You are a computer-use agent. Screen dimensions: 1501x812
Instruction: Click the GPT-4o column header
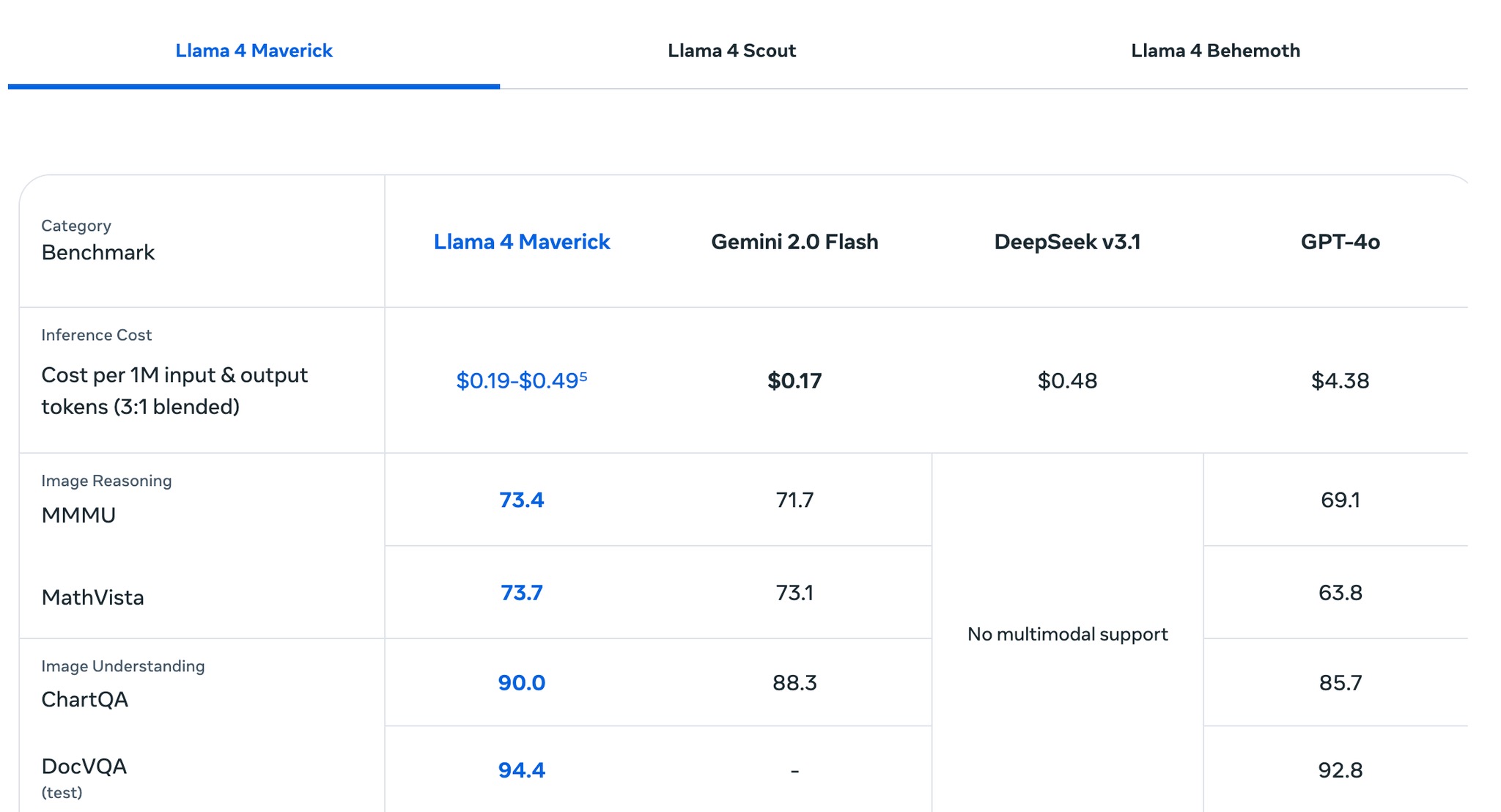1340,242
